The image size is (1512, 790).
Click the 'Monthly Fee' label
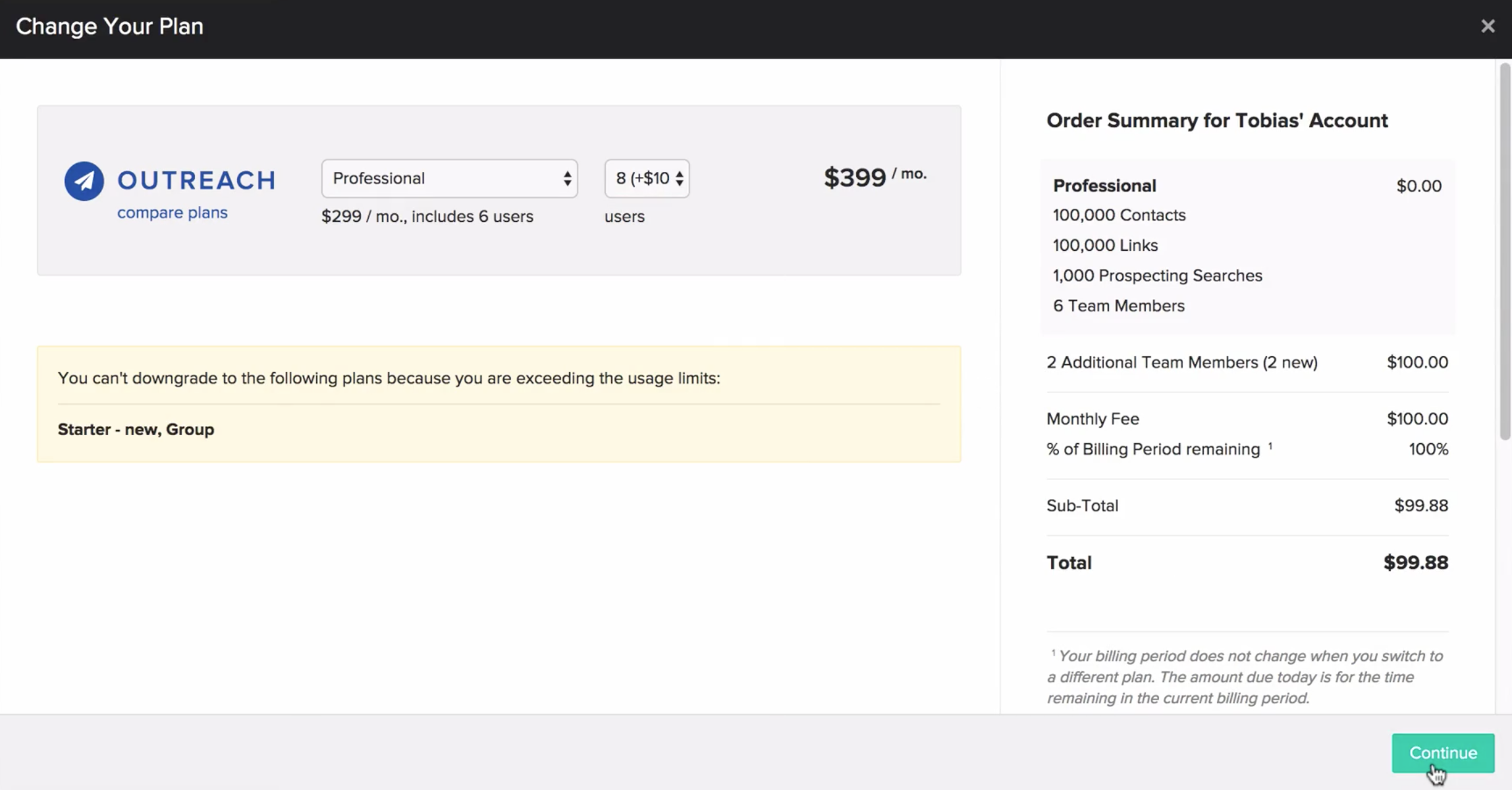coord(1093,419)
